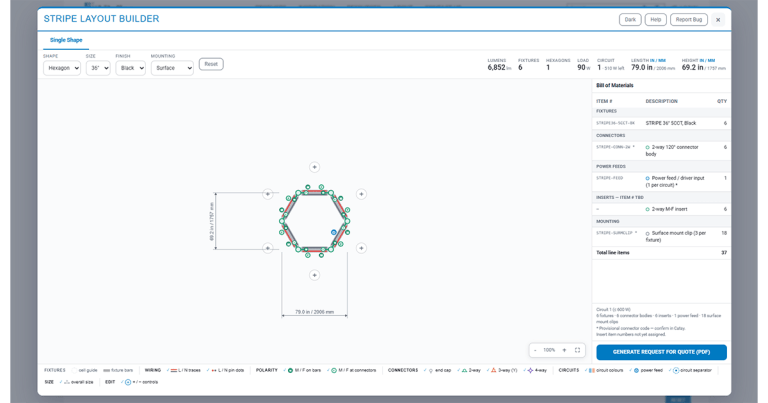Click the Bill of Materials heading

[x=615, y=85]
